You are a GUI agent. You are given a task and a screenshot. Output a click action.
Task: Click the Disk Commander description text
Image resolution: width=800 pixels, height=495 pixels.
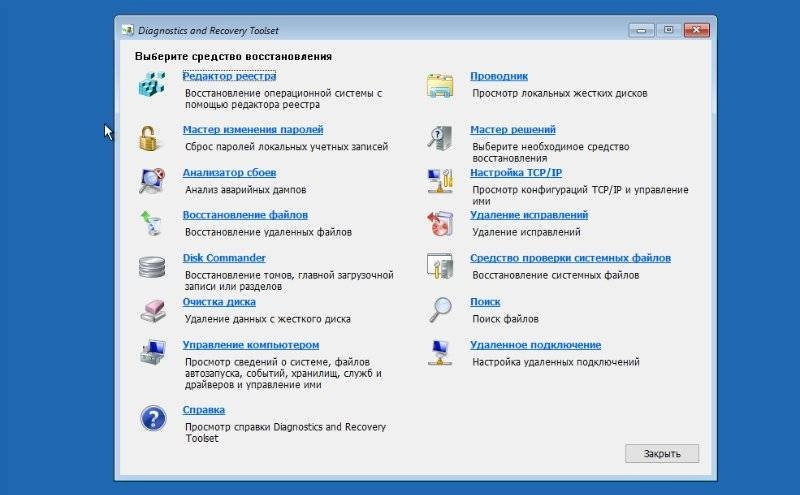[289, 281]
